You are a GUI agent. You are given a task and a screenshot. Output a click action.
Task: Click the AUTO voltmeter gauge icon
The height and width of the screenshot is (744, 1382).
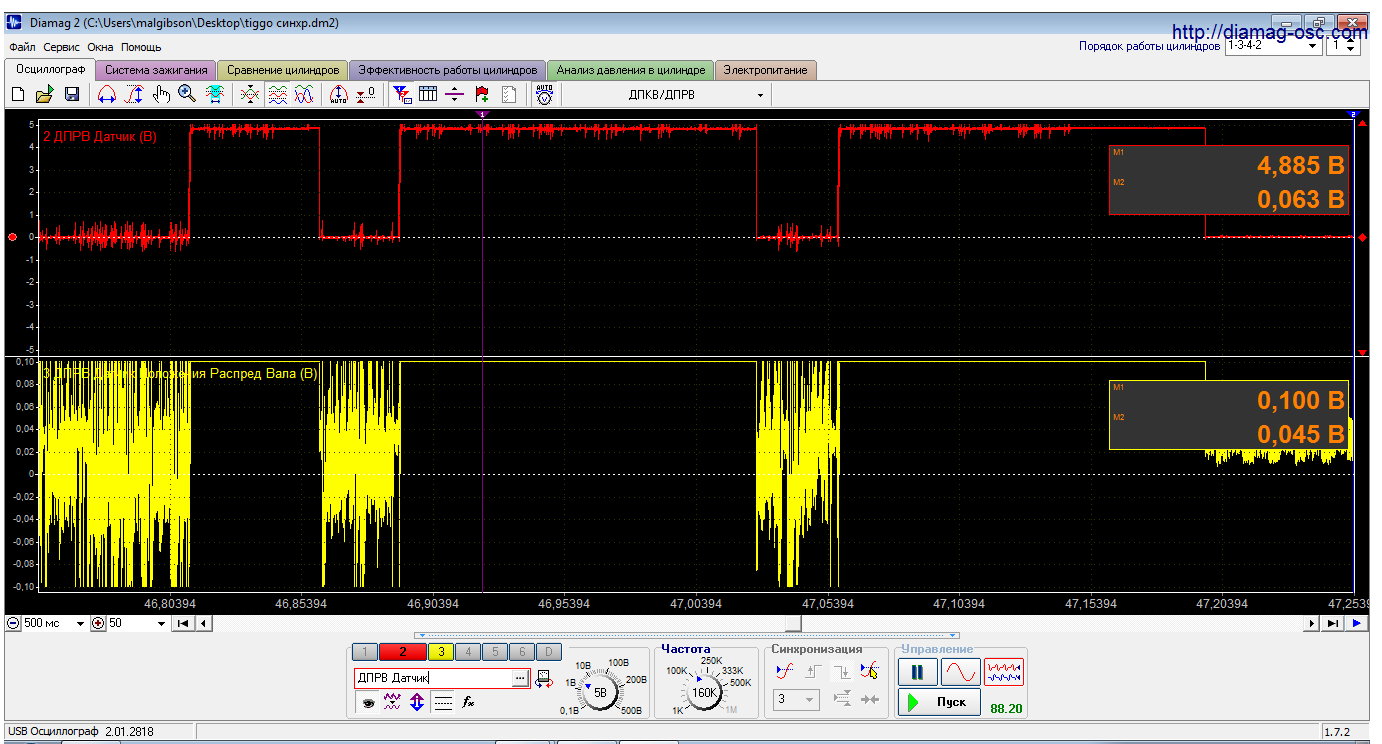[544, 94]
